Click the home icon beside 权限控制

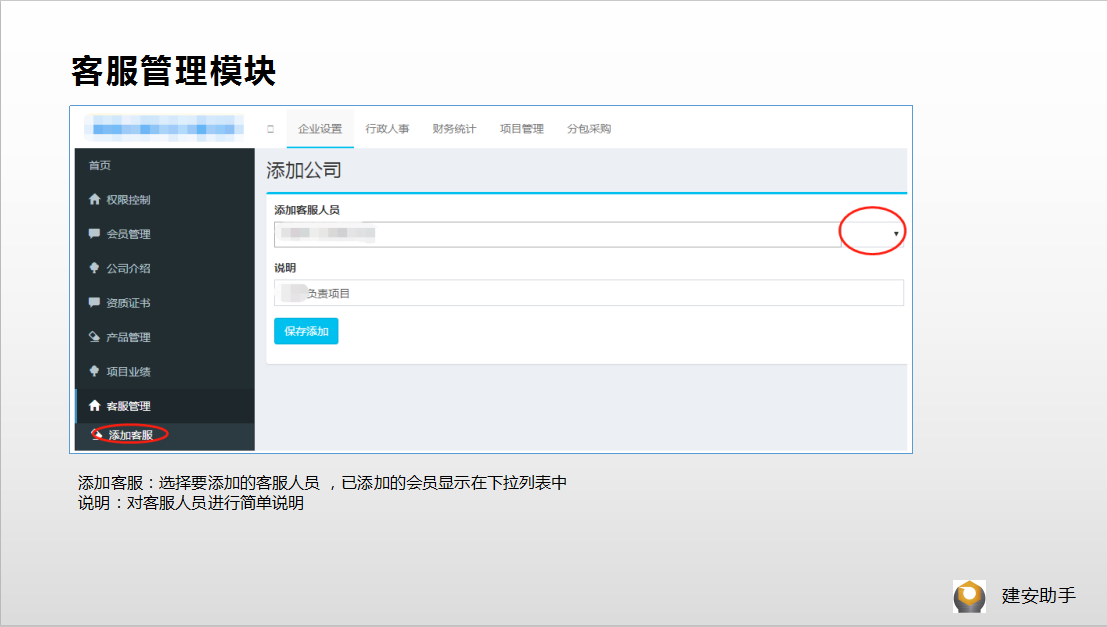point(95,199)
